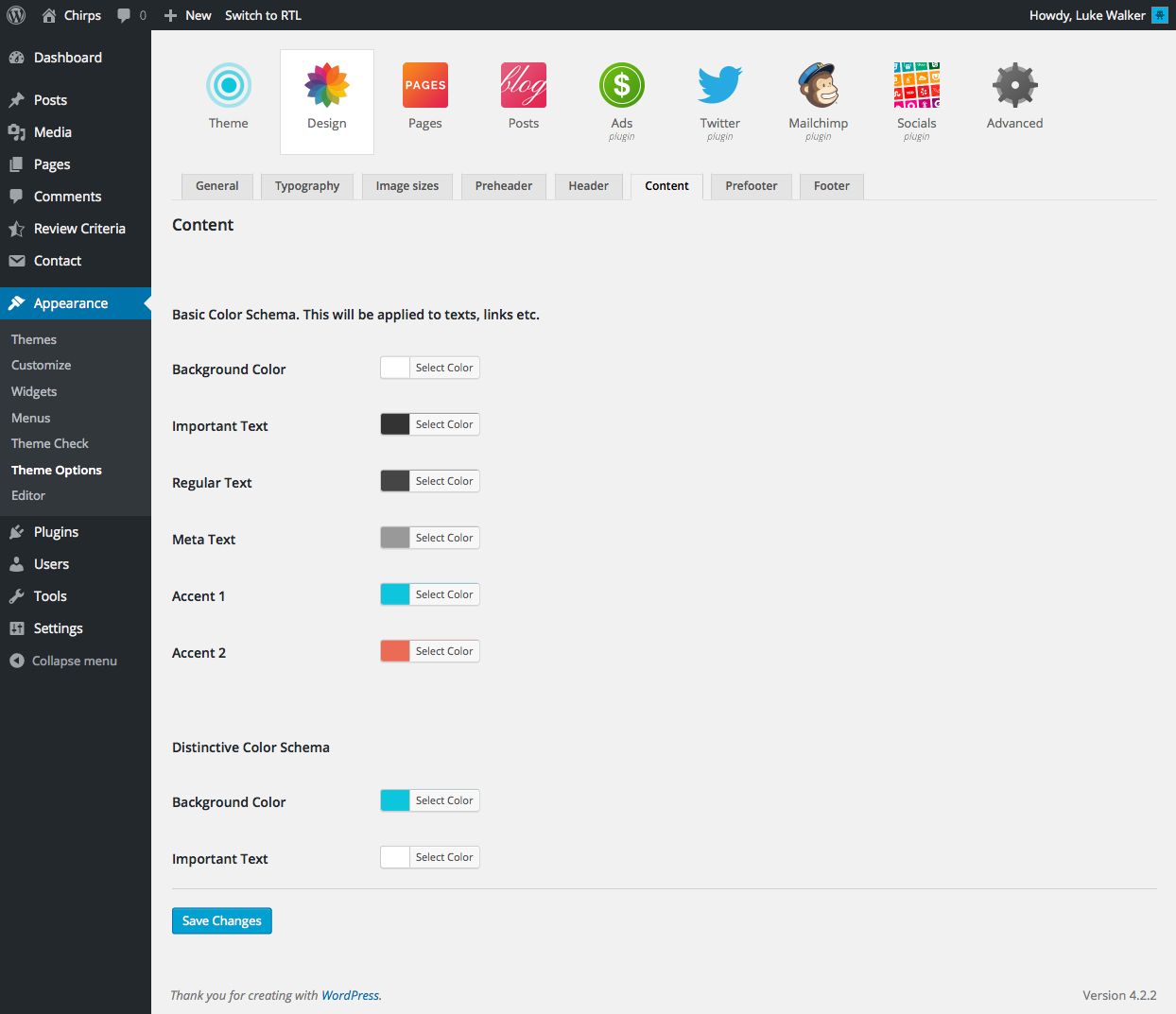Image resolution: width=1176 pixels, height=1014 pixels.
Task: Open the Posts blog icon
Action: tap(523, 86)
